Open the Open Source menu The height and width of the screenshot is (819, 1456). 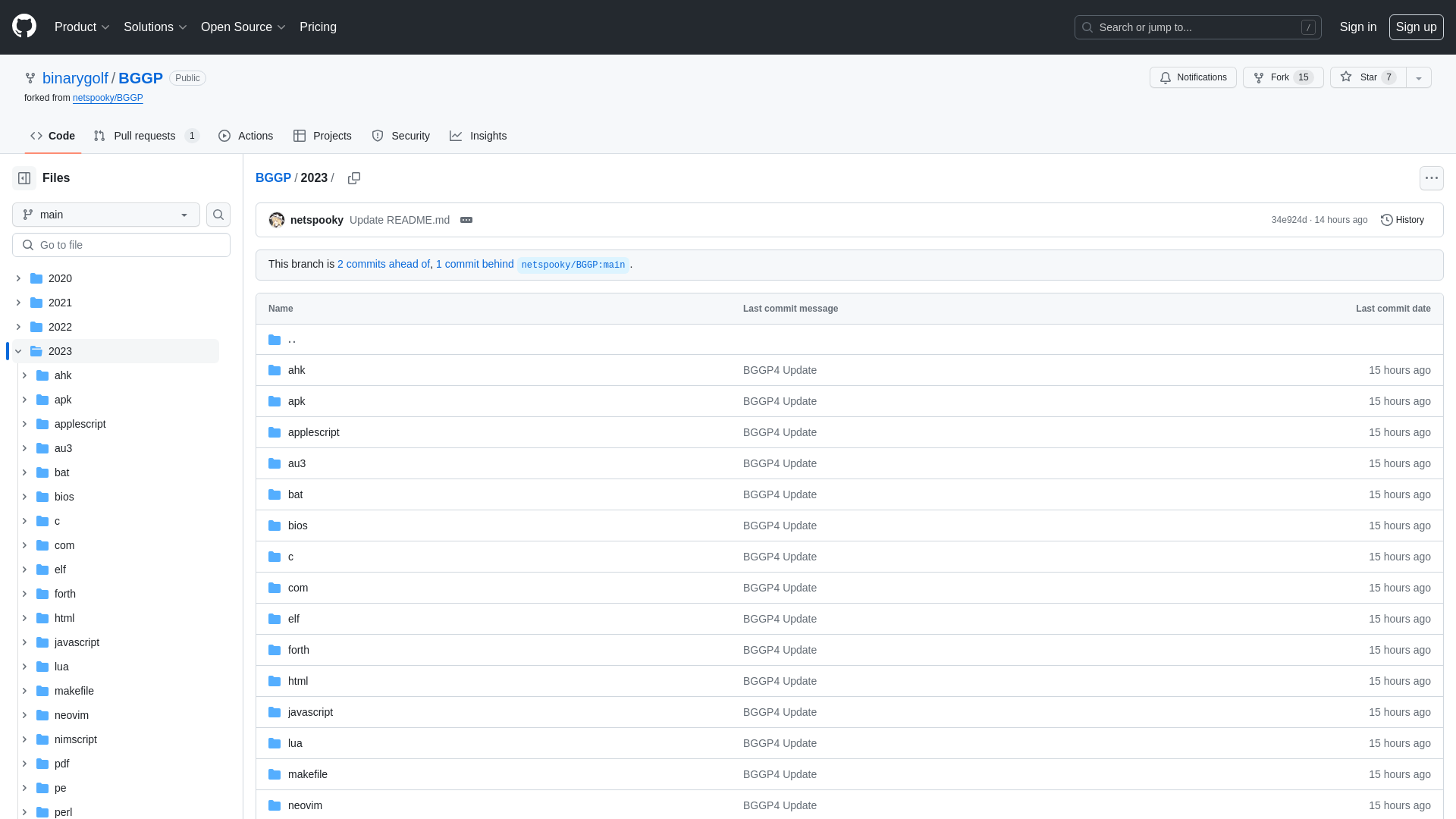[x=243, y=27]
